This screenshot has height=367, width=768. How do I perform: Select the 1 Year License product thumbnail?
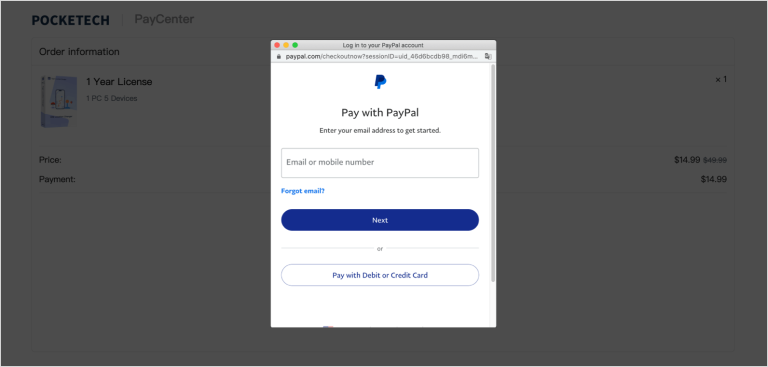(59, 101)
